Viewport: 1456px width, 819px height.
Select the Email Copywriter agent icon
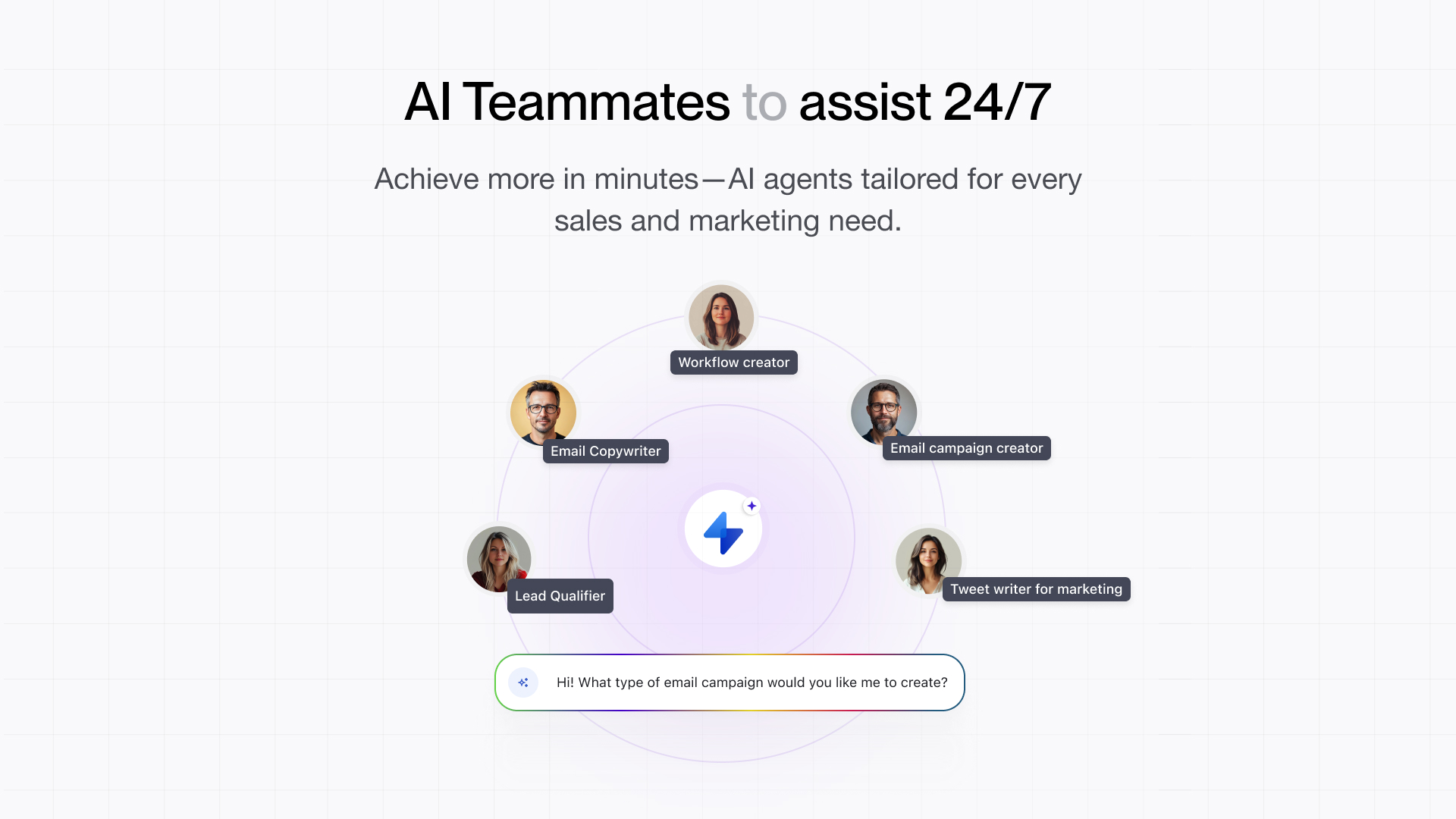pos(542,411)
